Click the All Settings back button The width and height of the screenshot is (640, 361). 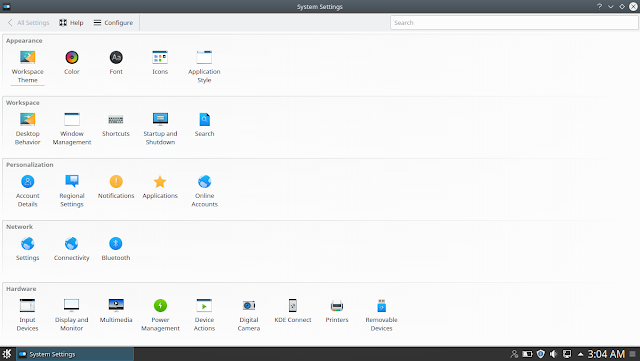click(x=28, y=22)
